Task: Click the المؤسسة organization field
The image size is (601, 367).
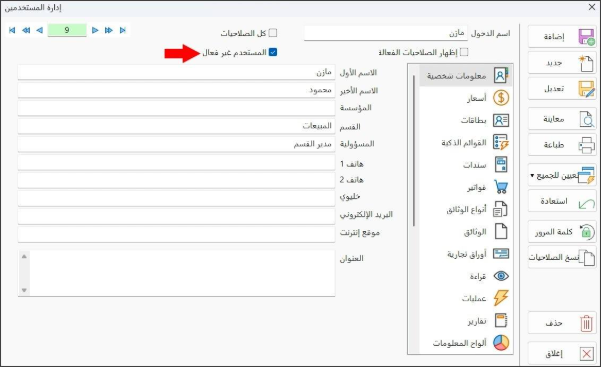Action: tap(176, 108)
